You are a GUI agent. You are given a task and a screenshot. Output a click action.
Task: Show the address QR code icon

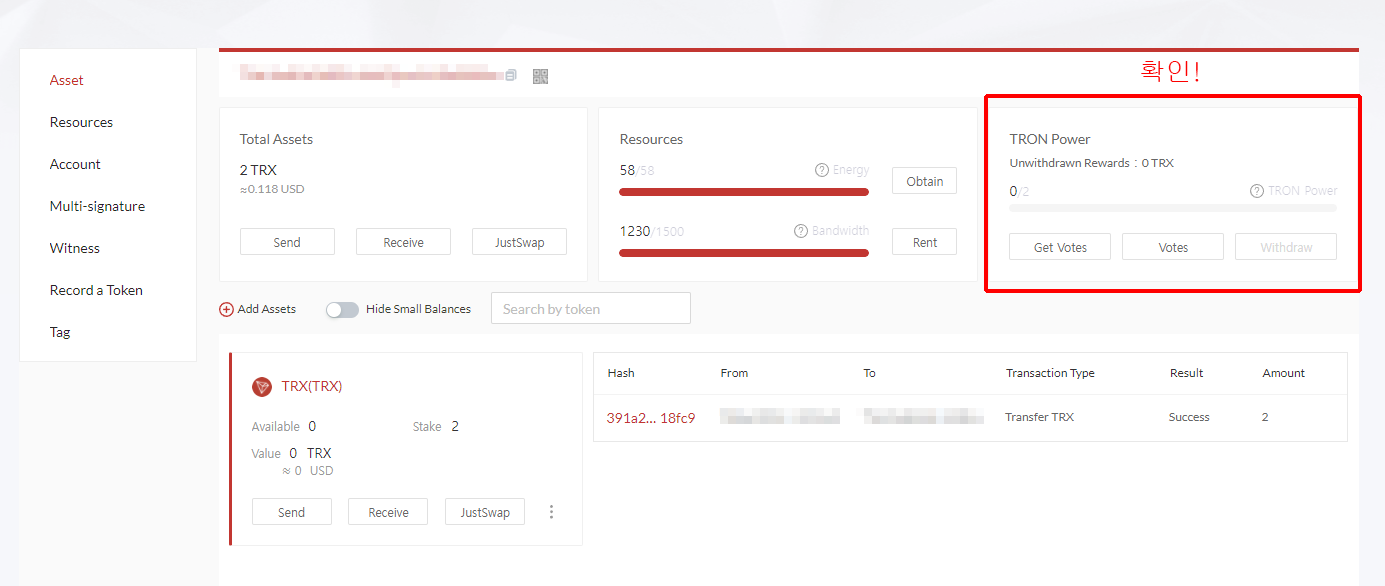pyautogui.click(x=541, y=76)
